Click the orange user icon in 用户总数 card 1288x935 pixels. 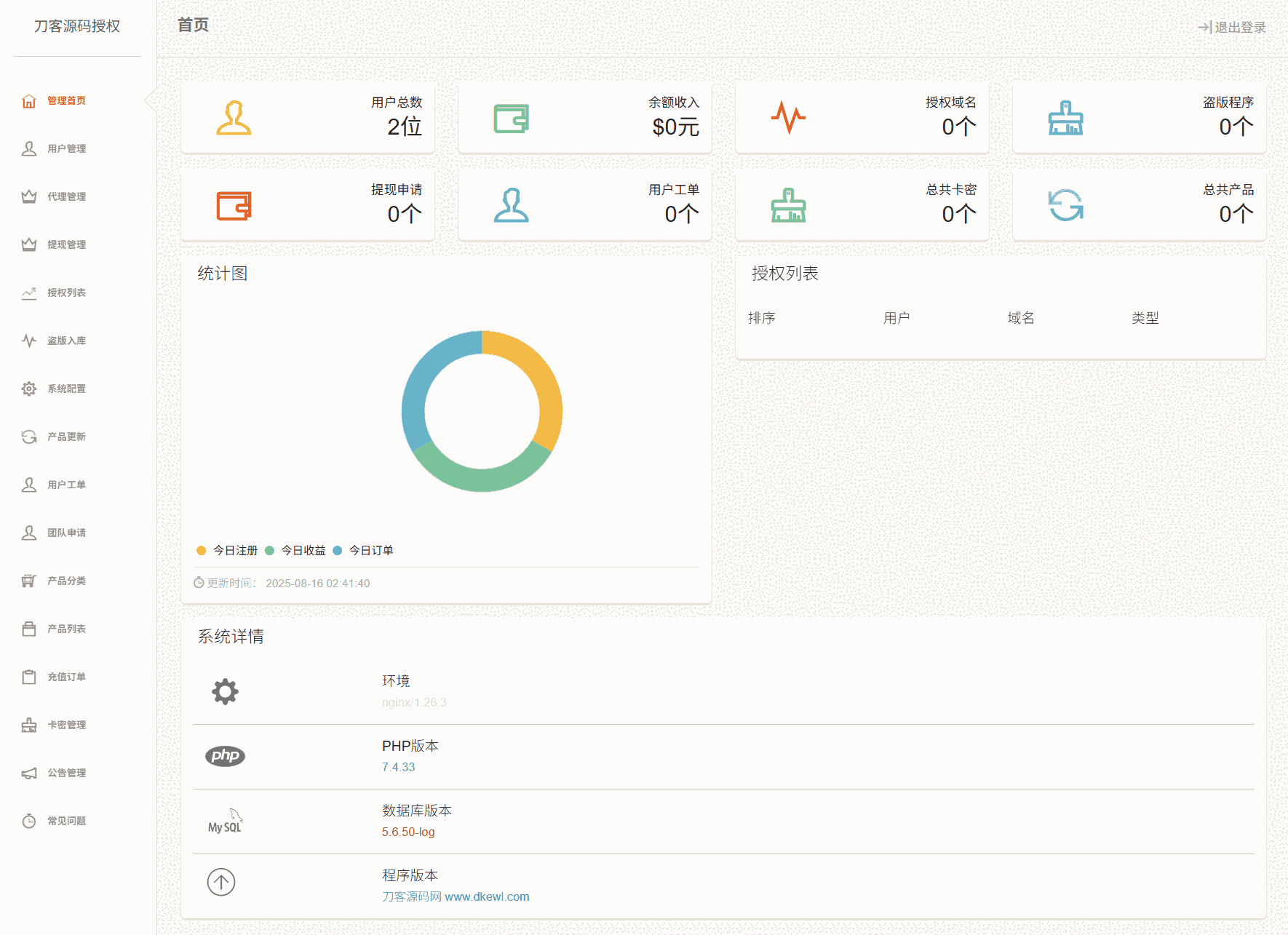(234, 118)
